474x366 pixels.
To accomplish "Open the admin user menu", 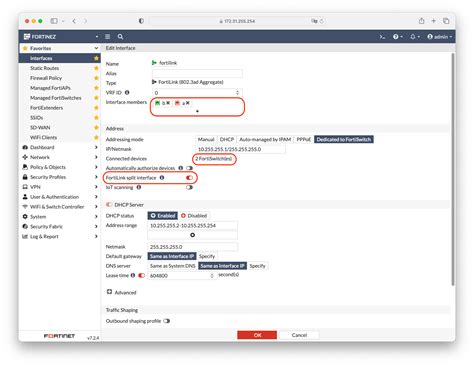I will point(440,37).
